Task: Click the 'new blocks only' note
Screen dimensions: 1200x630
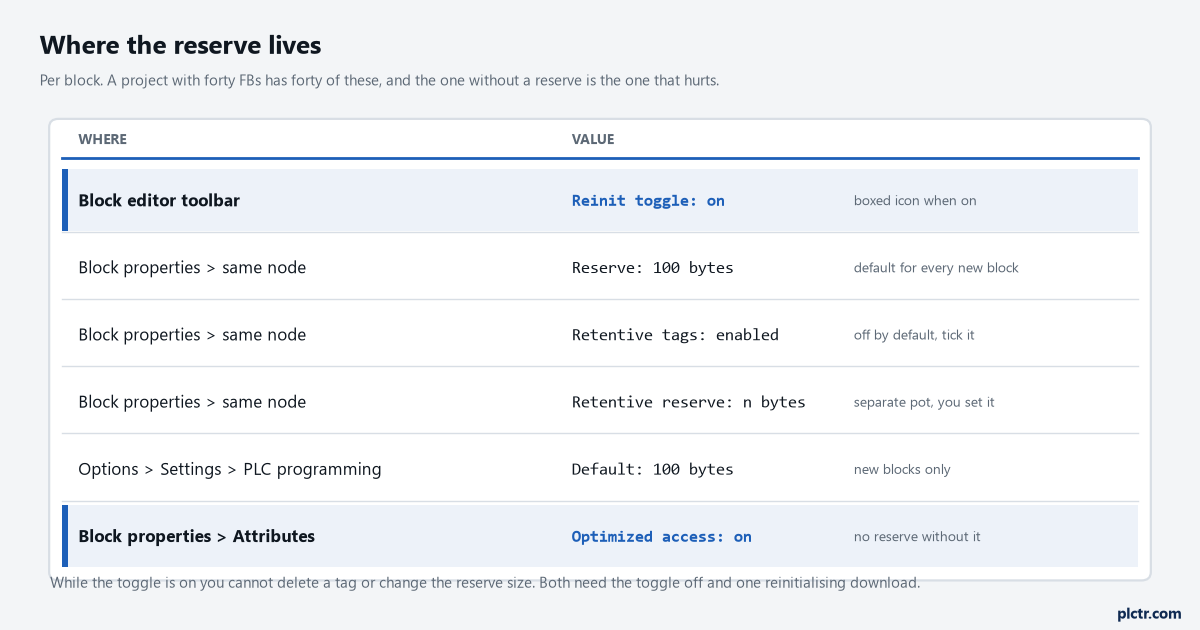Action: point(902,469)
